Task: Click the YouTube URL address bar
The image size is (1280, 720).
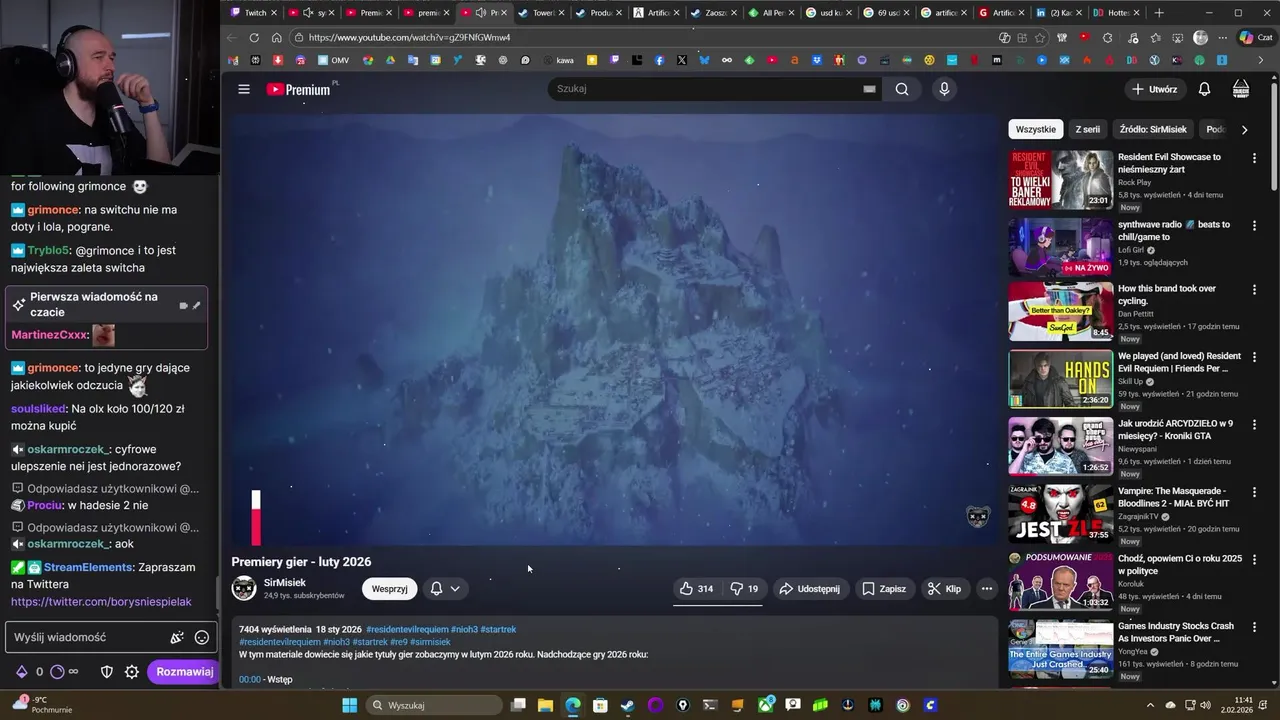Action: (640, 38)
